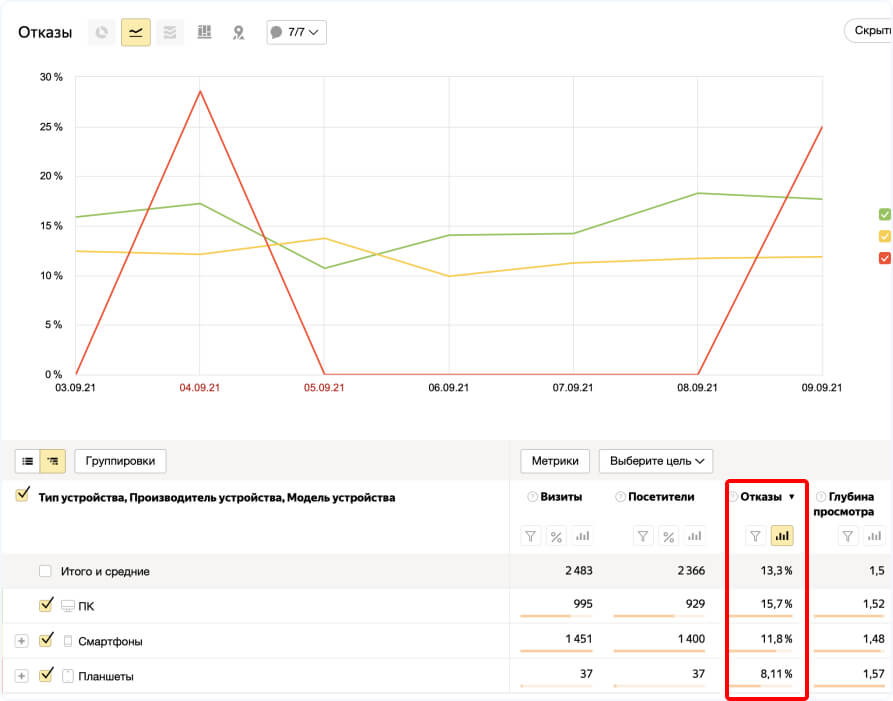Open help icon next to Визиты
893x701 pixels.
(532, 497)
